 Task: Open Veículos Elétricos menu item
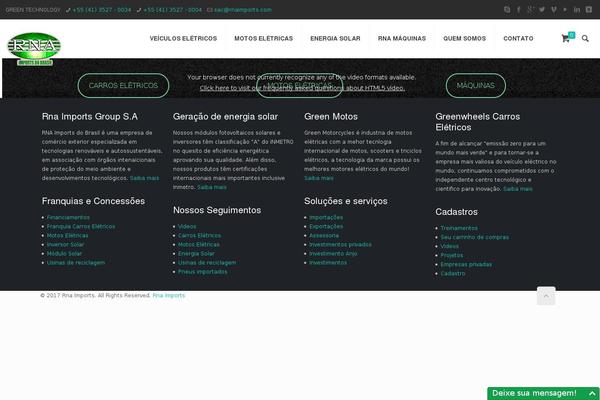point(183,38)
